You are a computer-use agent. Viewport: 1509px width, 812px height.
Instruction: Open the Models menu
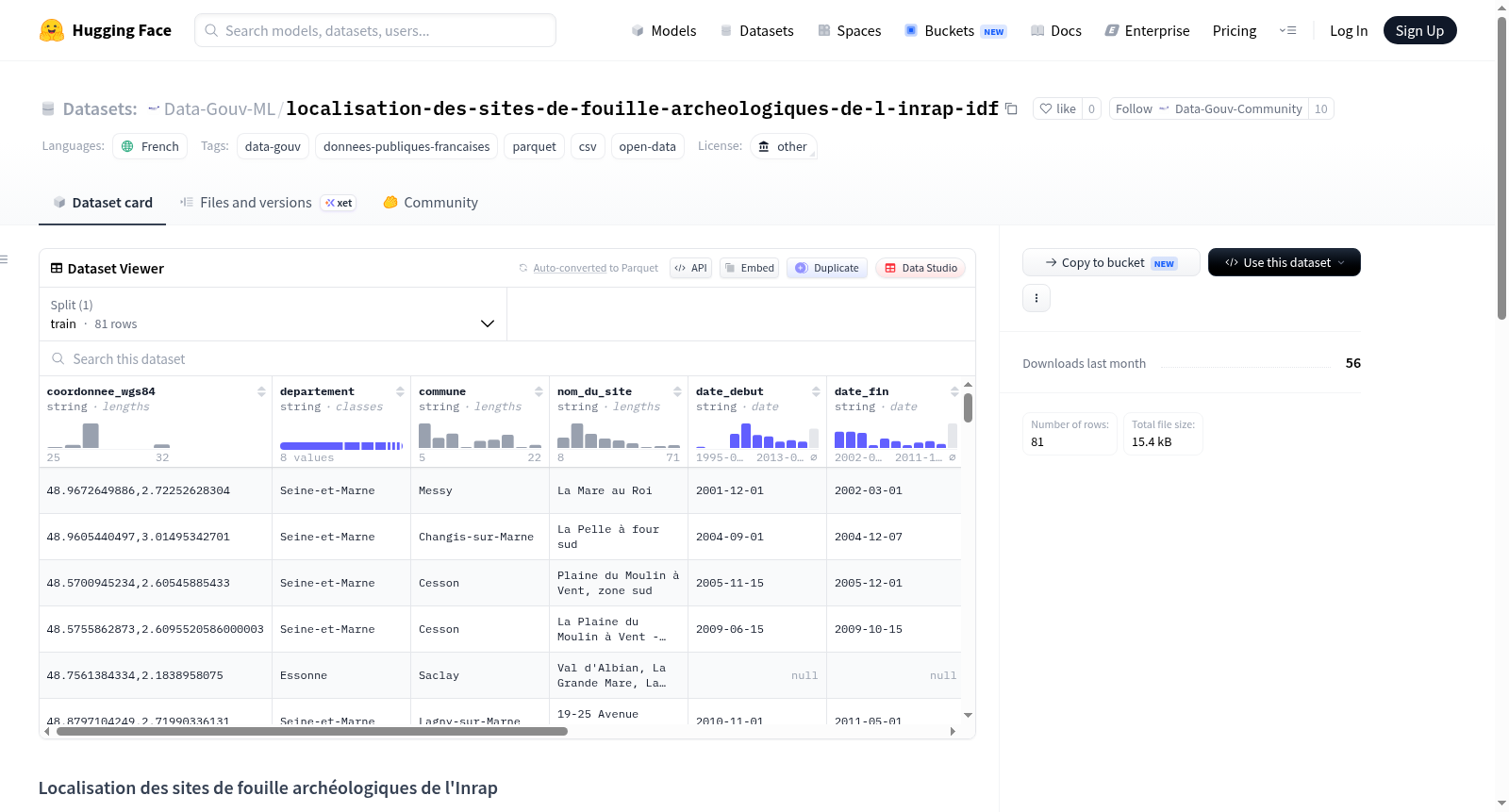(664, 30)
